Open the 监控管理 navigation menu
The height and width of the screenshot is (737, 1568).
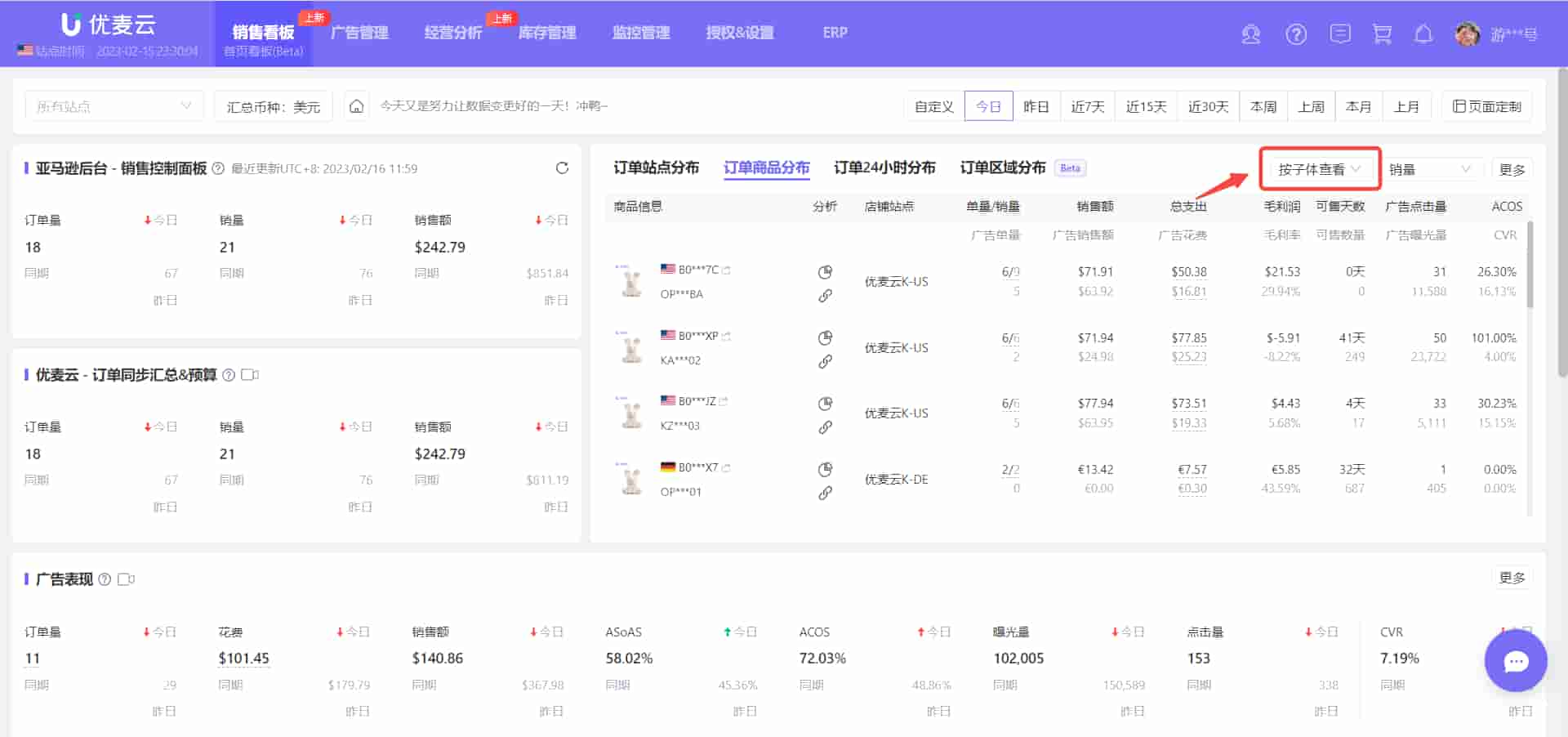click(x=641, y=33)
